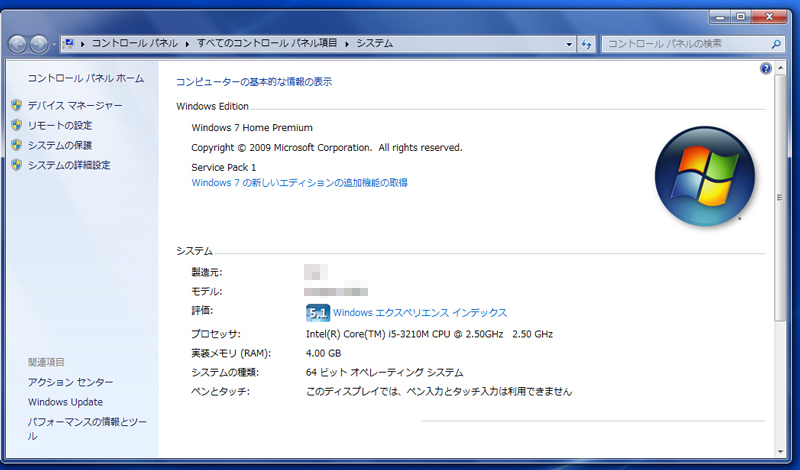Expand arrow after コントロール パネル breadcrumb
Viewport: 800px width, 470px height.
(187, 44)
